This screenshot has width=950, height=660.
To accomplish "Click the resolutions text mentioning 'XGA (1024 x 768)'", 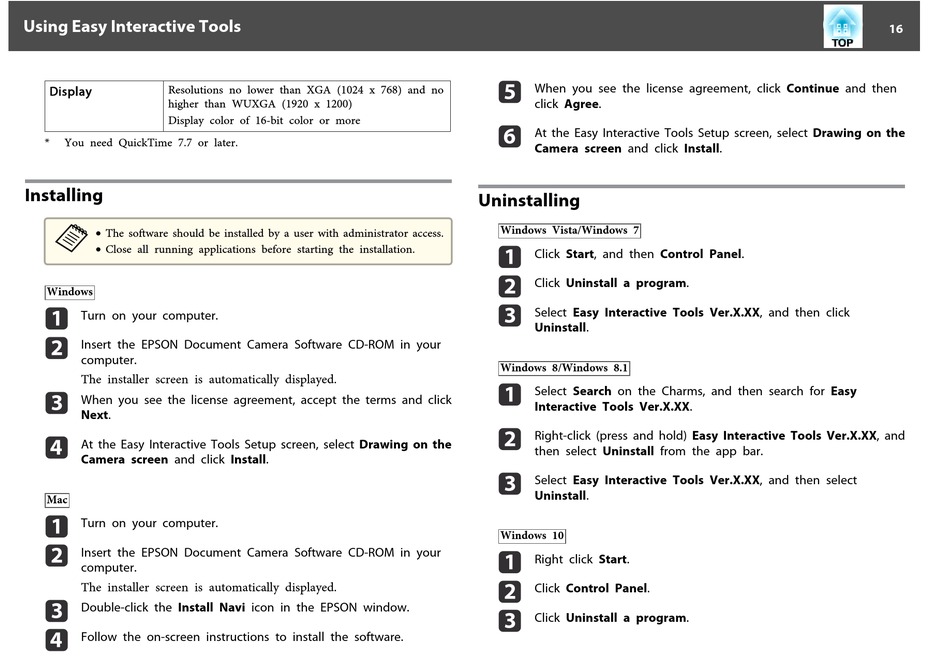I will [306, 97].
